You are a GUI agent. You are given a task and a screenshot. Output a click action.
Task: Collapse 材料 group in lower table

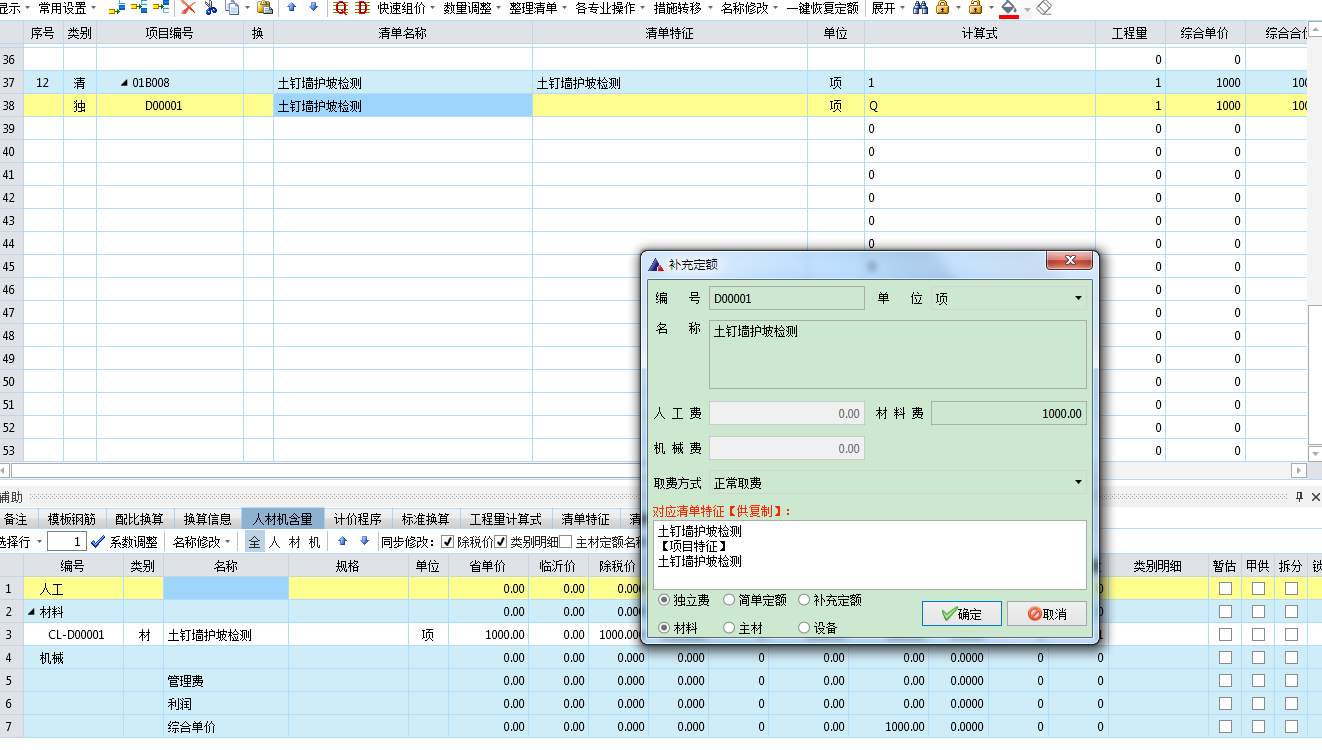click(31, 612)
